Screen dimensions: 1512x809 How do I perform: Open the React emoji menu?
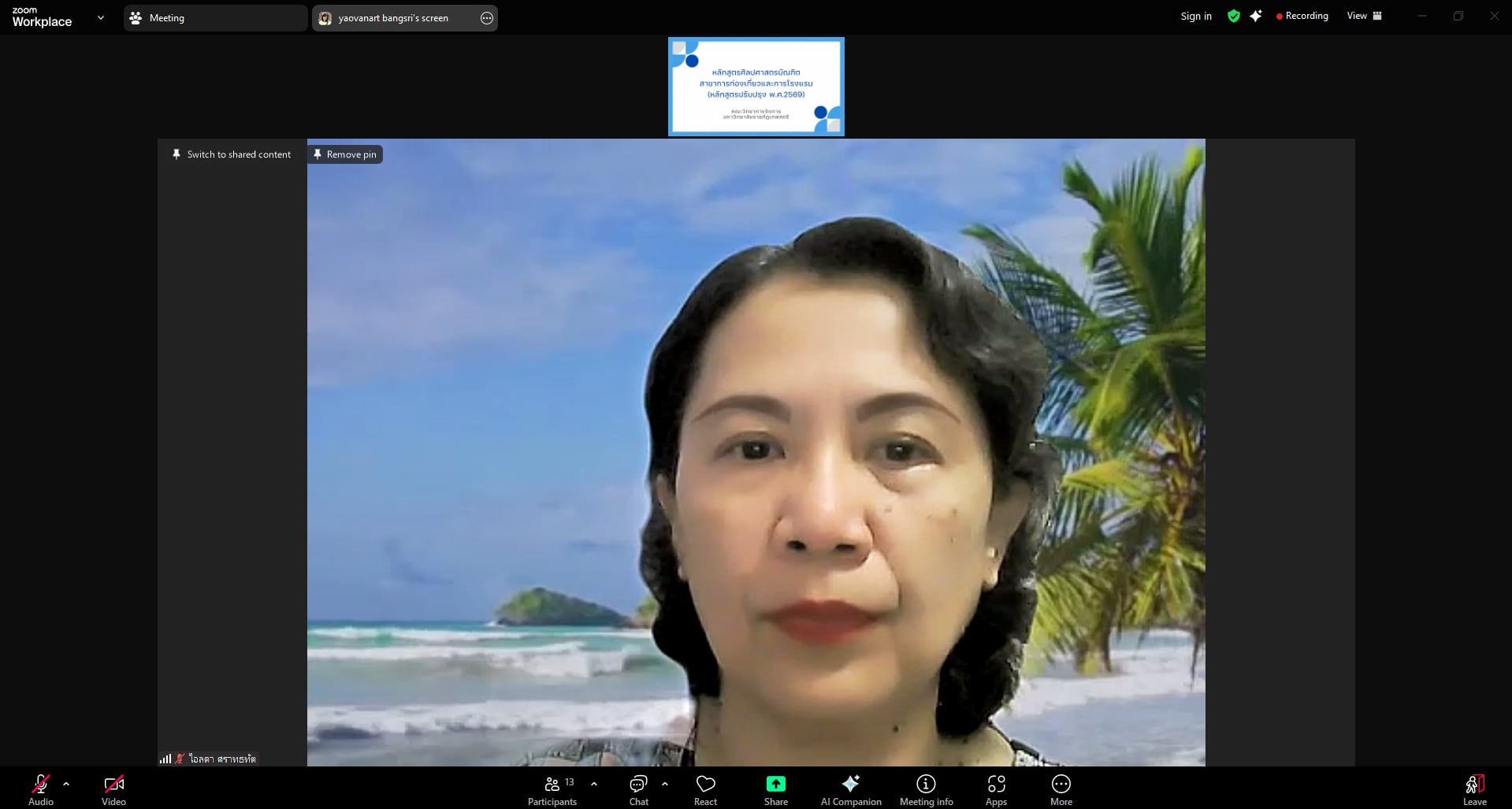705,790
